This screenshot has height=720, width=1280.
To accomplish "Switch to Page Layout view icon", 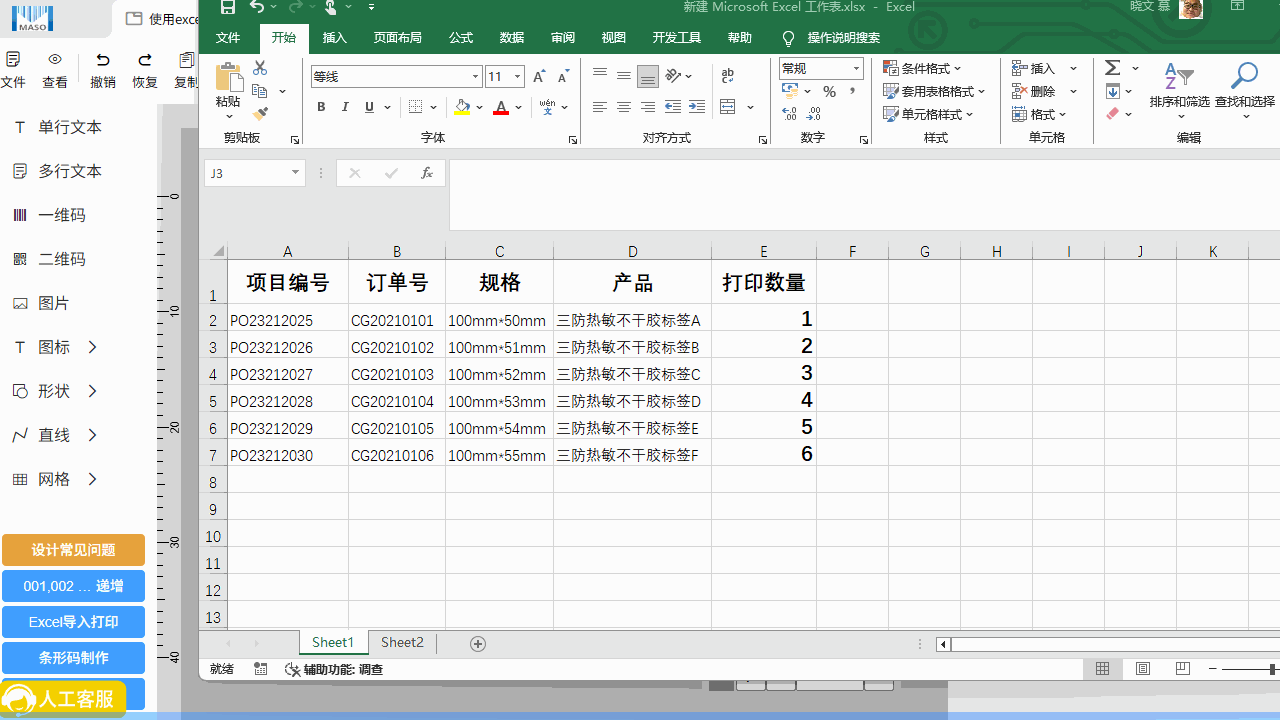I will (x=1143, y=669).
